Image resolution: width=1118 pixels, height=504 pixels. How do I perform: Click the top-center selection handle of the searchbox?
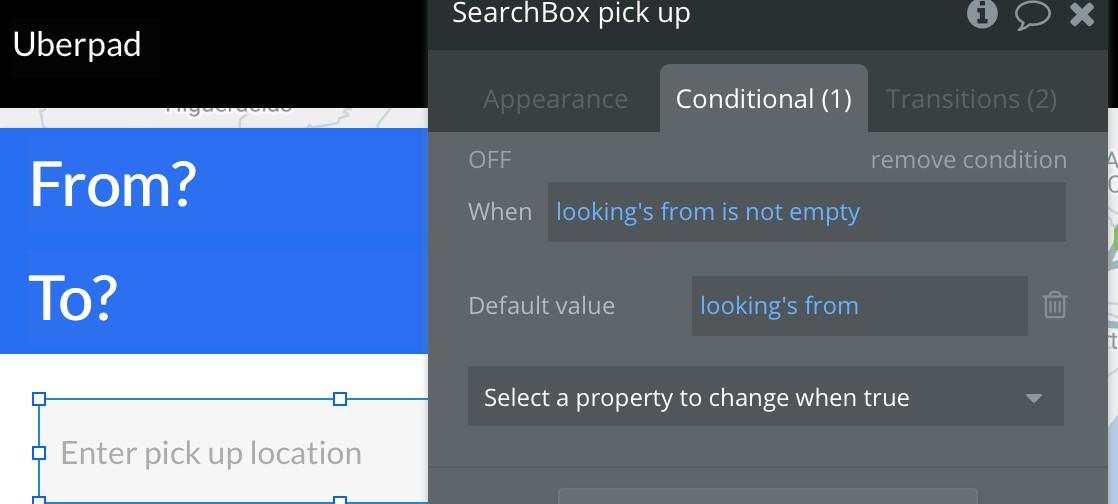point(340,398)
